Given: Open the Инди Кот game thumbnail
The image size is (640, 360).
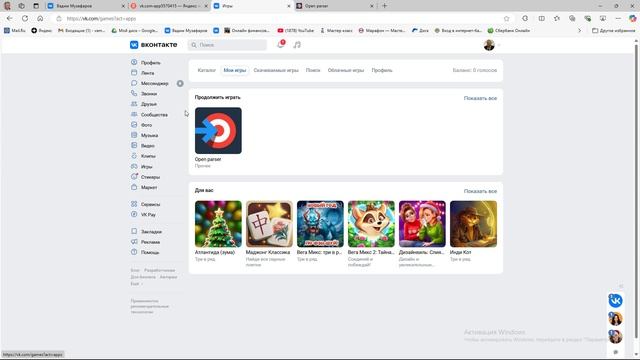Looking at the screenshot, I should (x=473, y=224).
